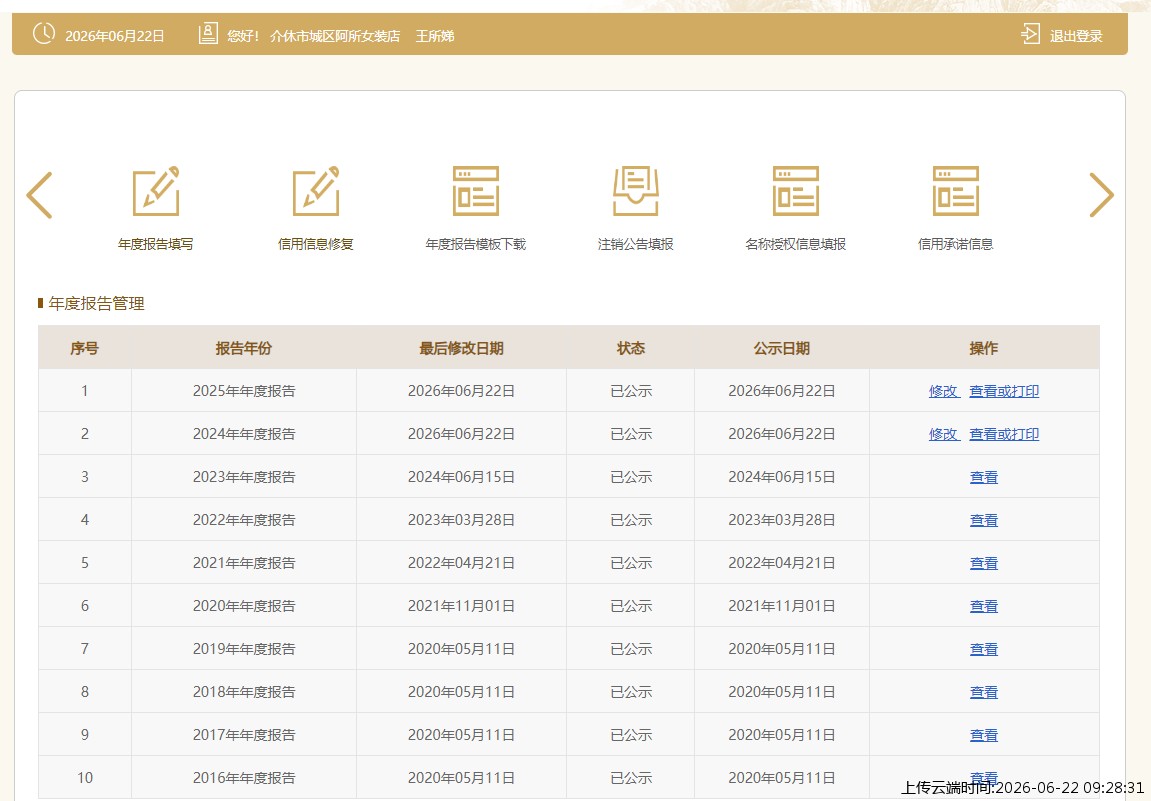
Task: Click the logout icon beside 退出登录
Action: pyautogui.click(x=1031, y=34)
